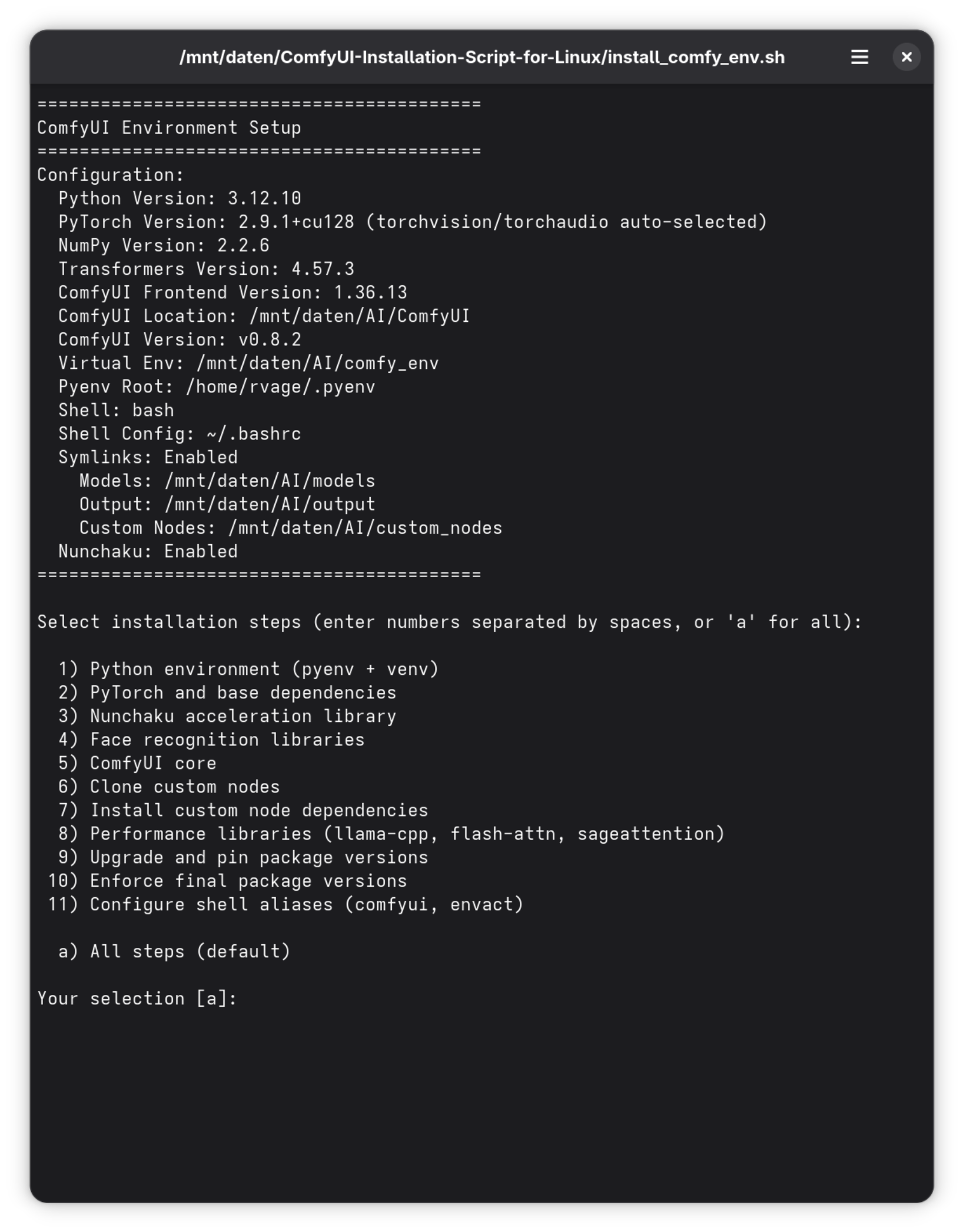The image size is (963, 1232).
Task: Select 'Nunchaku acceleration library' text
Action: coord(243,716)
